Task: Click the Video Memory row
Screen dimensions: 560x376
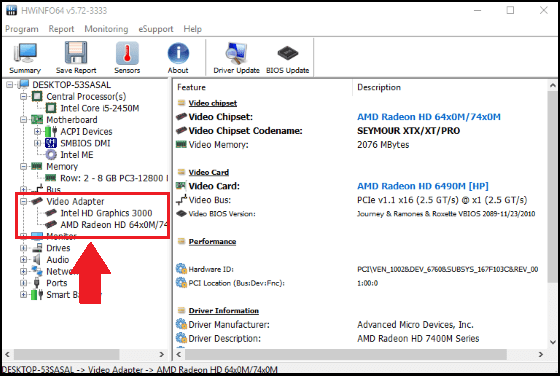Action: point(361,145)
